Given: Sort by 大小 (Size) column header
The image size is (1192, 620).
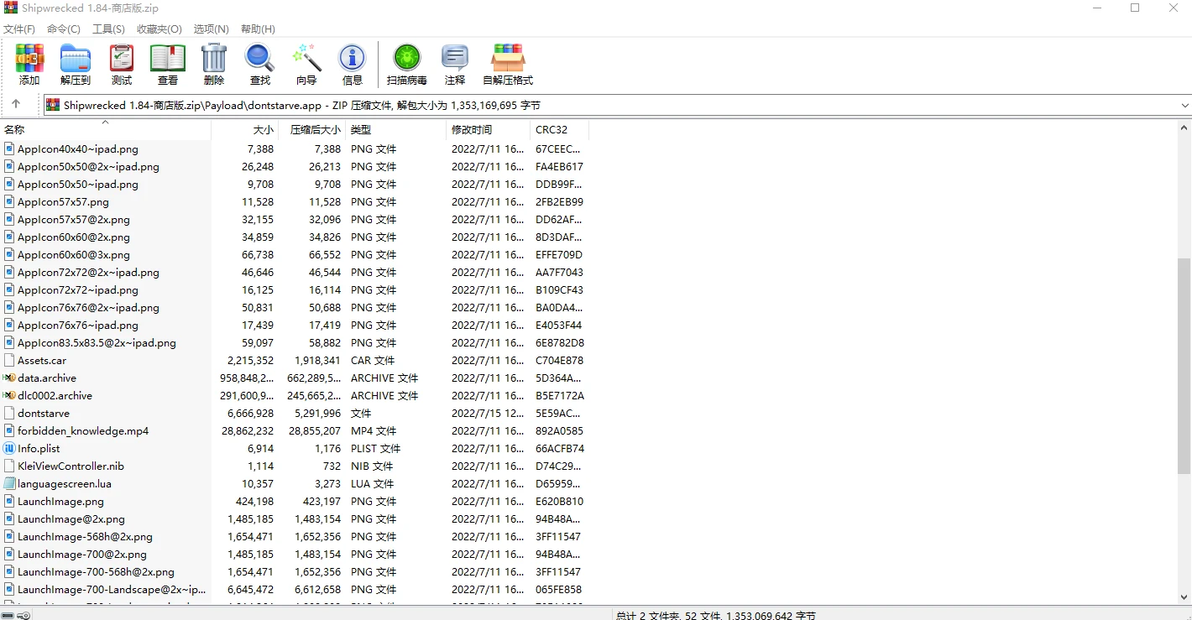Looking at the screenshot, I should click(x=262, y=130).
